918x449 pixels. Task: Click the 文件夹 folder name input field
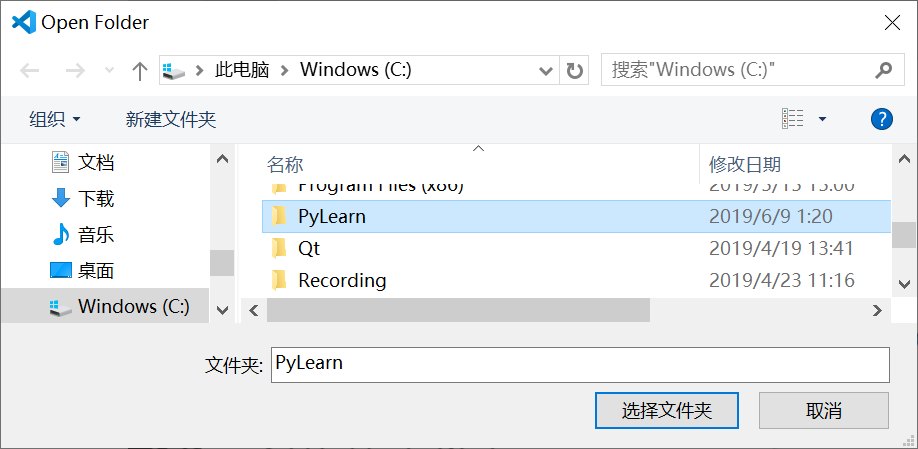pyautogui.click(x=579, y=364)
